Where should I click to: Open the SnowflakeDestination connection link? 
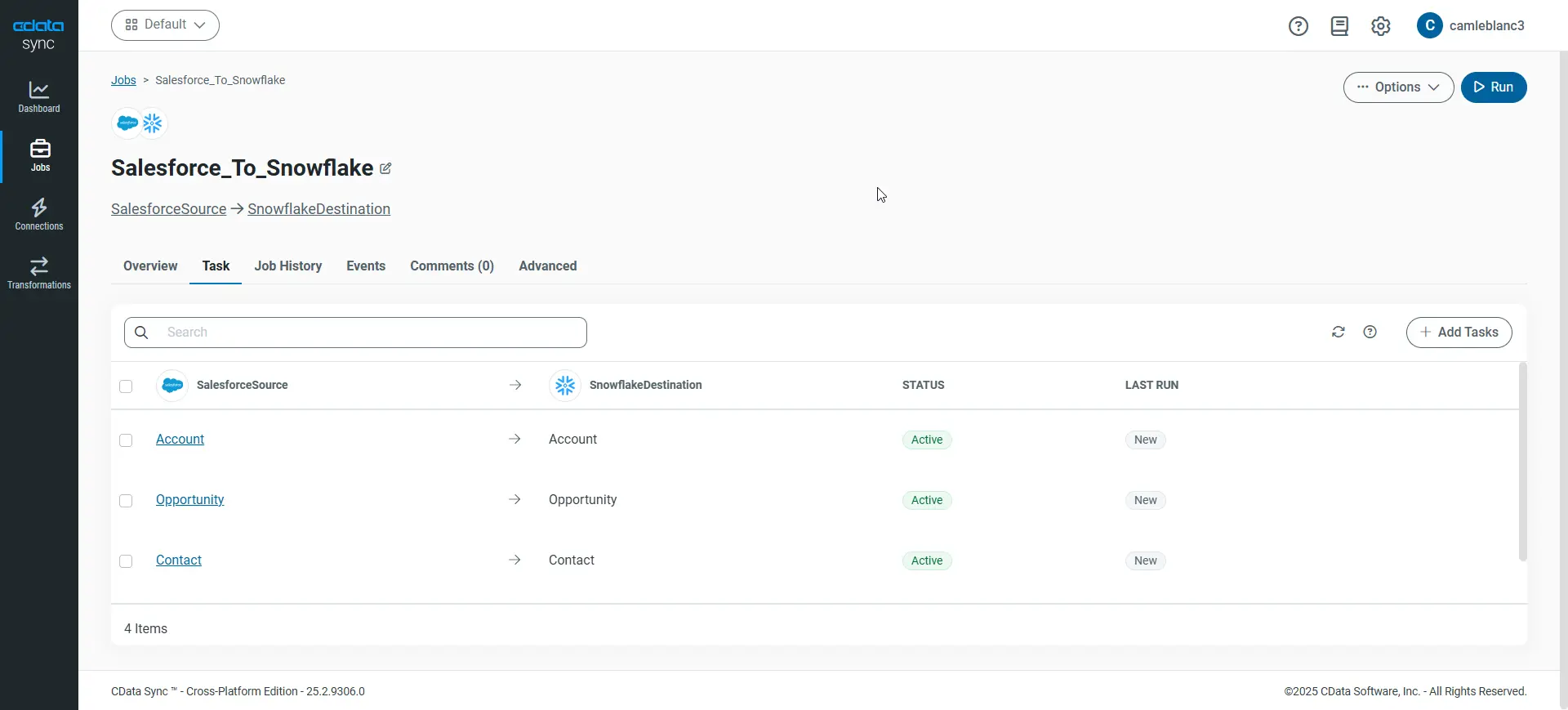(318, 209)
